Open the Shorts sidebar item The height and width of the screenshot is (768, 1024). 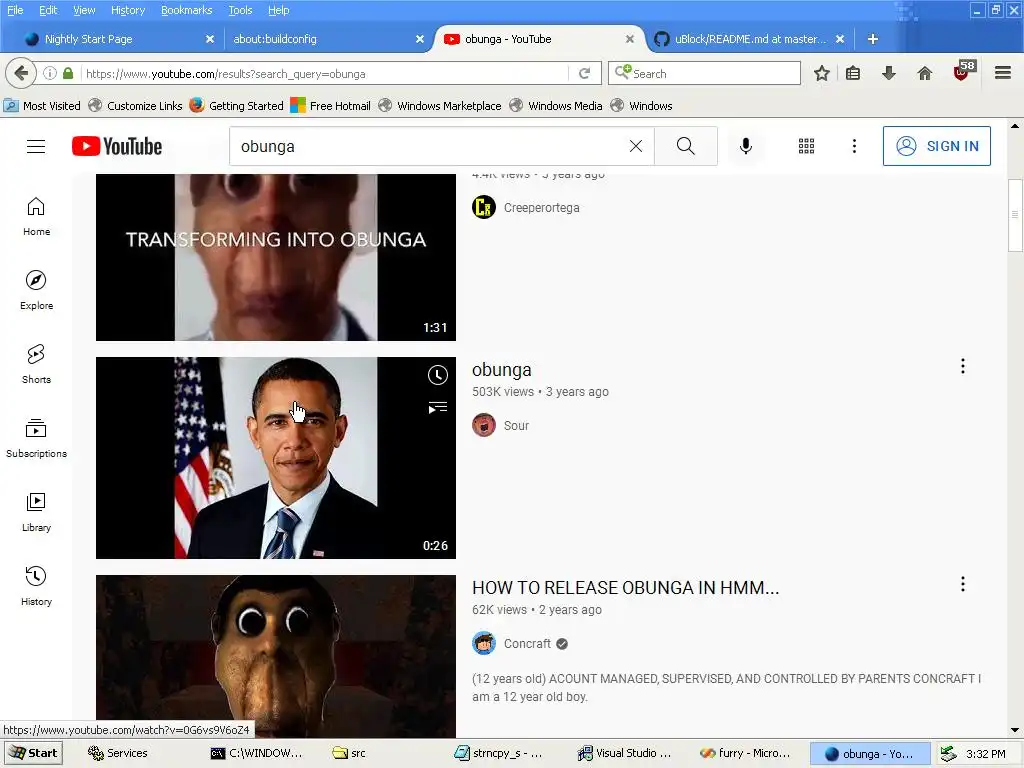pyautogui.click(x=37, y=364)
